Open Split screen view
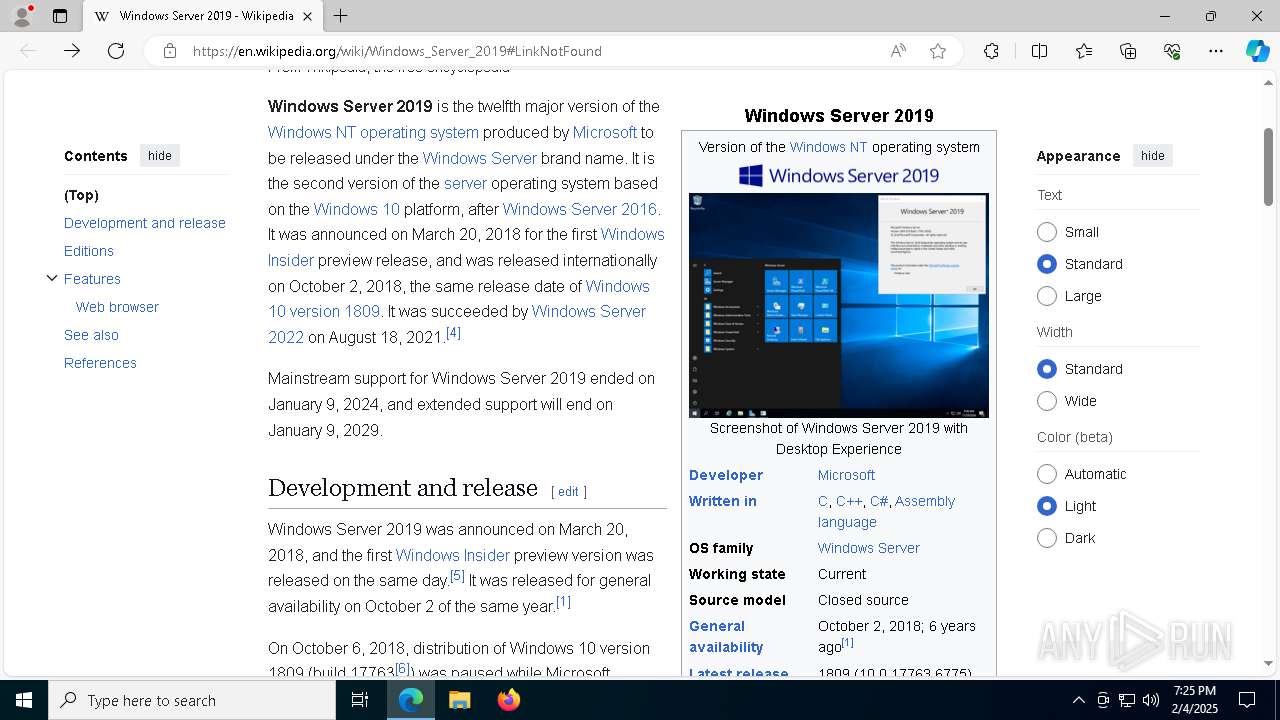The width and height of the screenshot is (1280, 720). coord(1039,51)
